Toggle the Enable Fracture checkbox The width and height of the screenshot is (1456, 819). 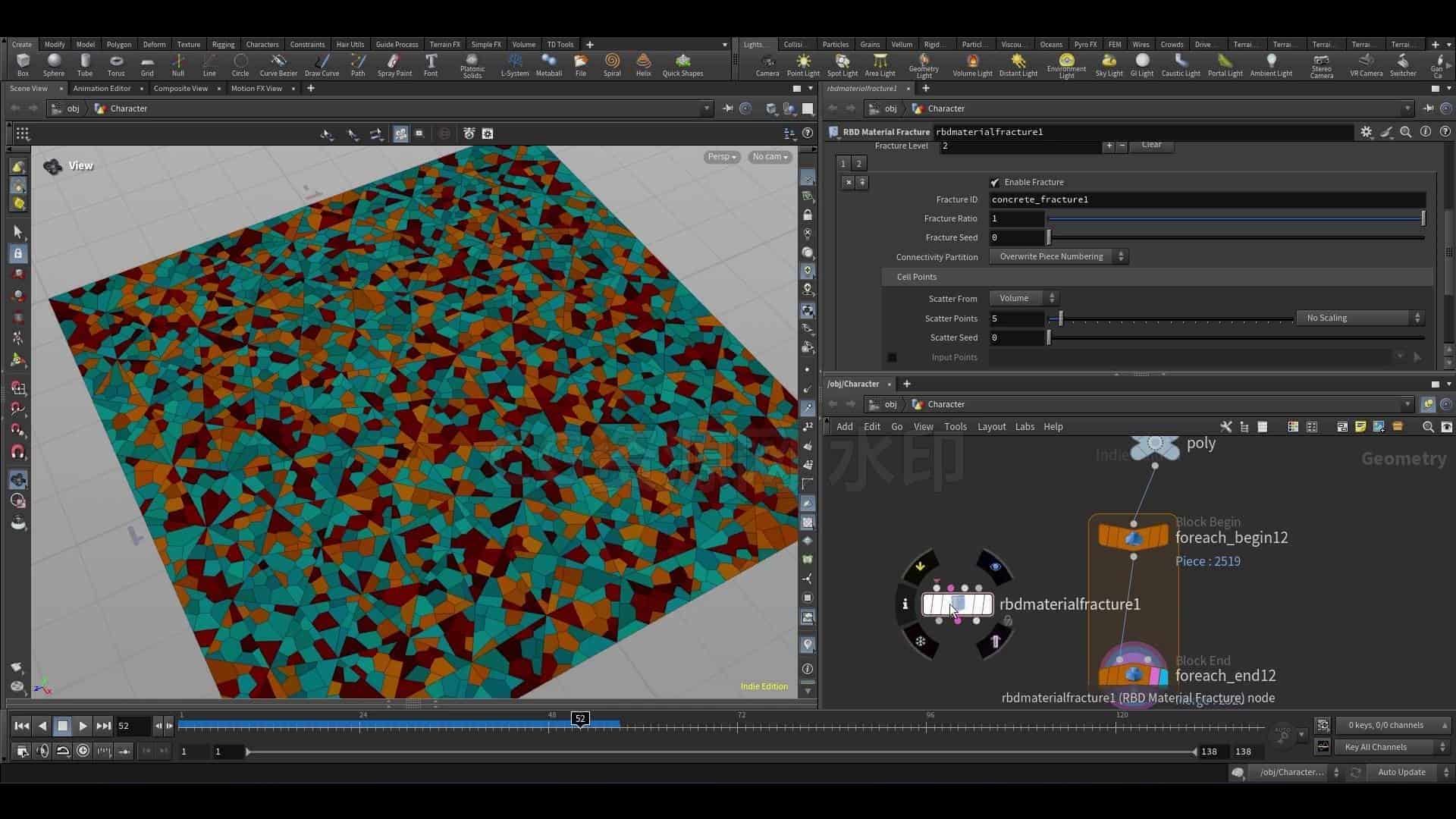(x=995, y=182)
